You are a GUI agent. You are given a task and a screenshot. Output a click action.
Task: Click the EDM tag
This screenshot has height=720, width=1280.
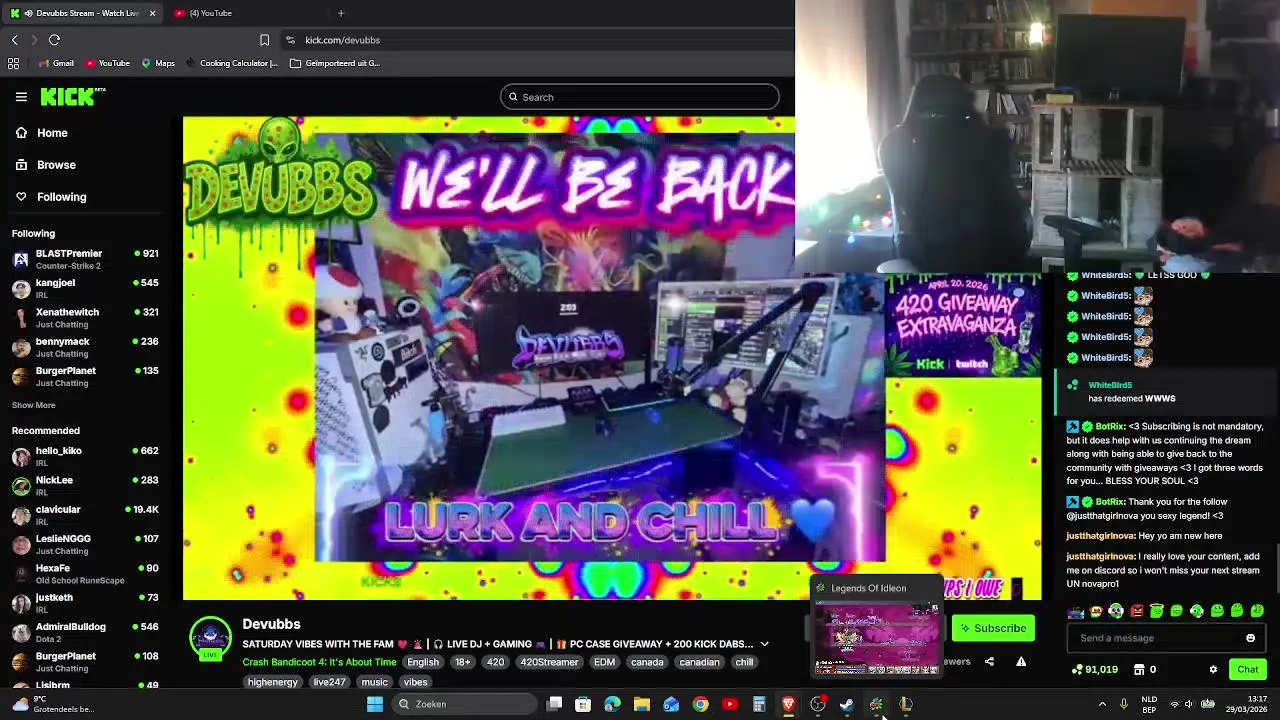coord(604,662)
